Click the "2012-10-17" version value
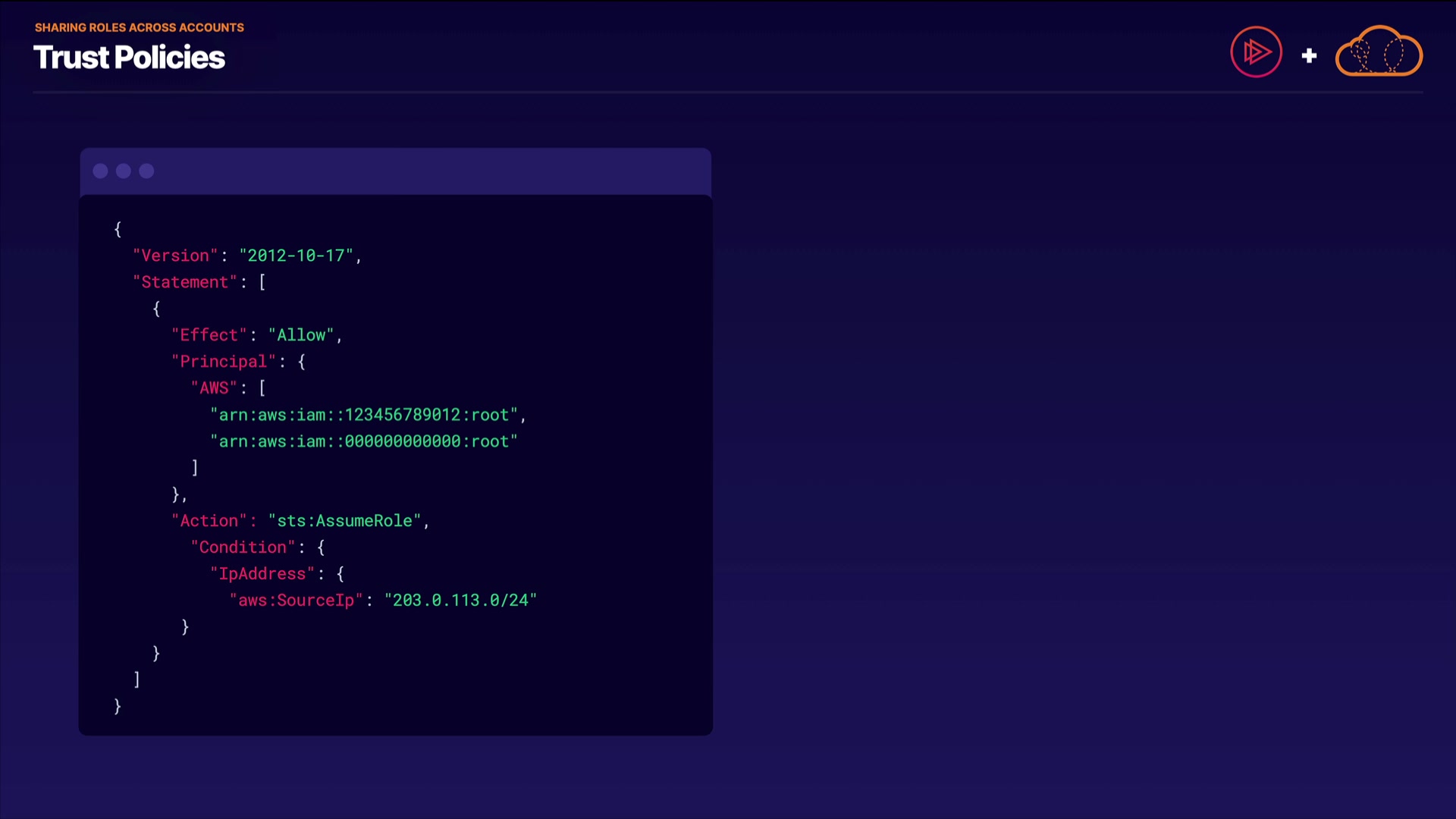 coord(297,256)
